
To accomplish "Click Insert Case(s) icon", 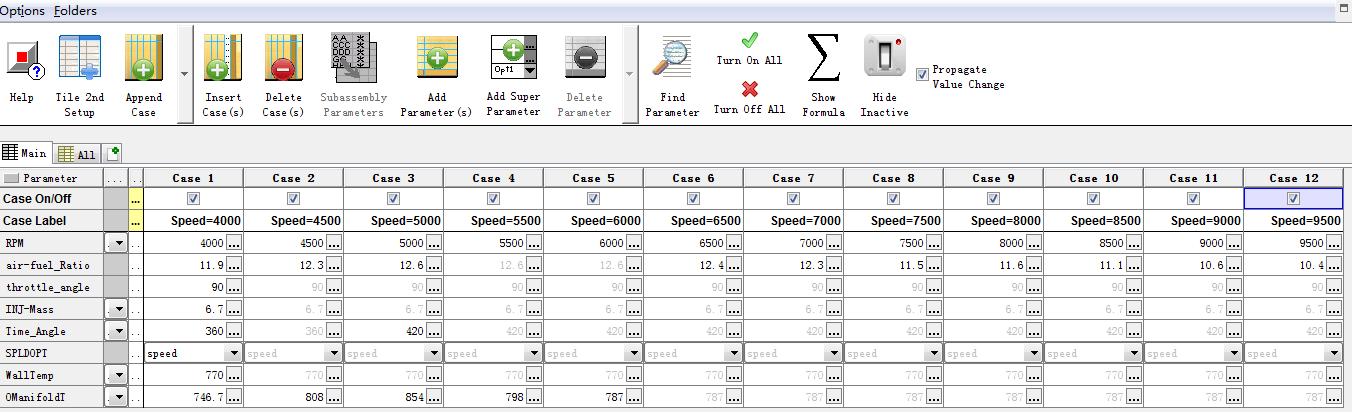I will pos(223,59).
